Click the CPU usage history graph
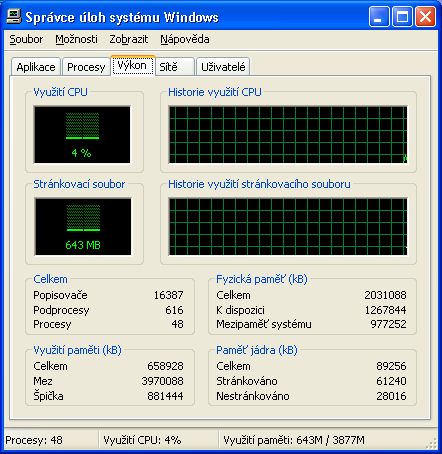The image size is (442, 454). (288, 135)
